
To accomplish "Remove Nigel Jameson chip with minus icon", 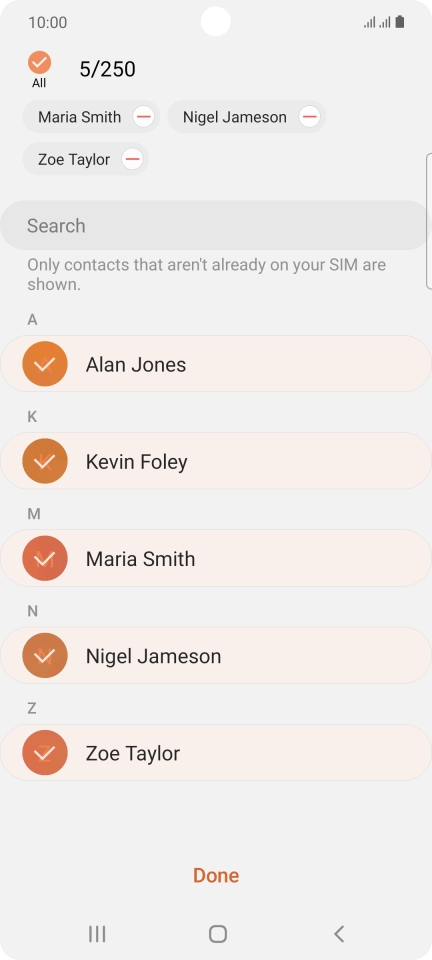I will click(309, 116).
